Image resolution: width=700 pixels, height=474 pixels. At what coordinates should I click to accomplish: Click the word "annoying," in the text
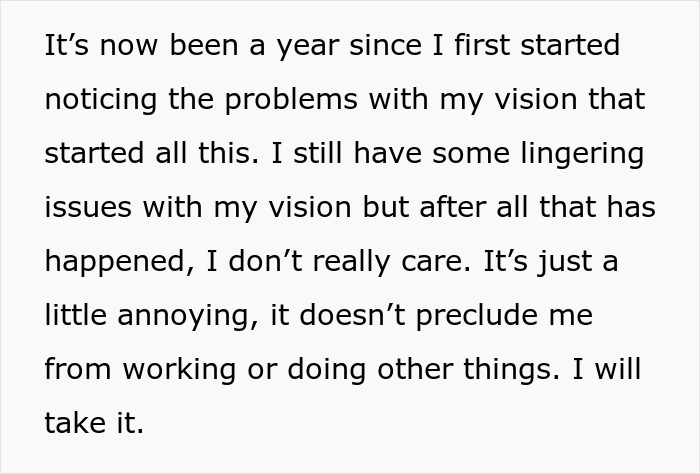(188, 317)
